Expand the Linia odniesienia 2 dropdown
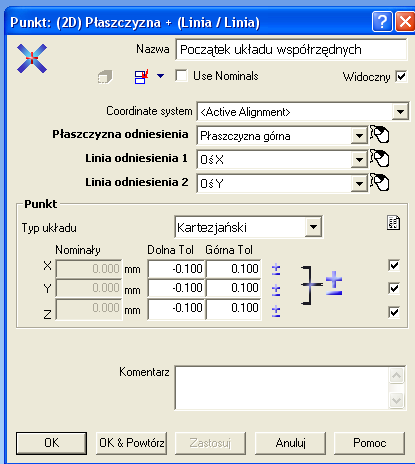 [x=359, y=184]
